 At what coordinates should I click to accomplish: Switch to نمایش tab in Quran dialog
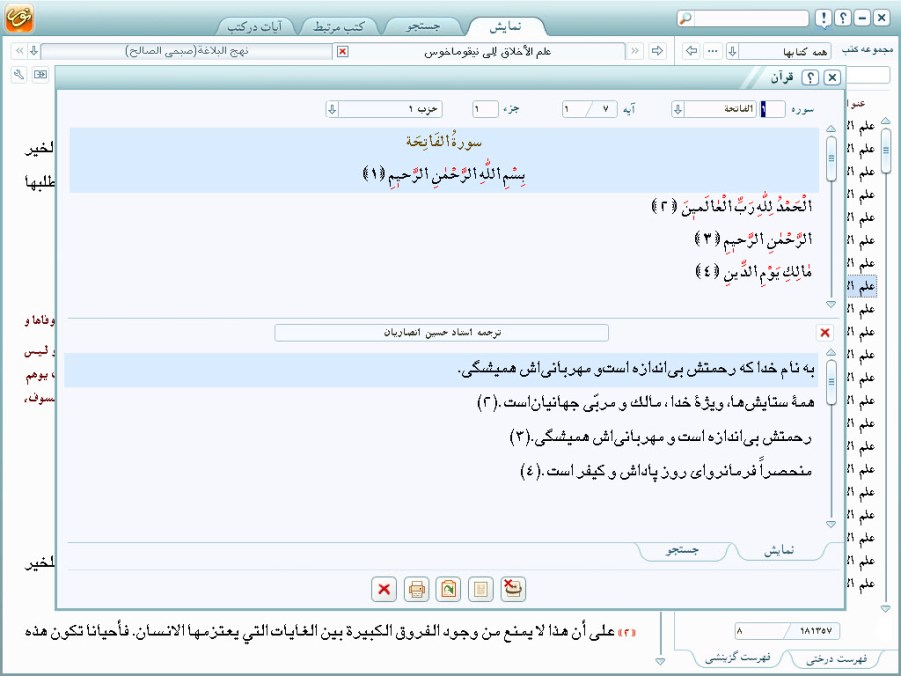(x=779, y=550)
